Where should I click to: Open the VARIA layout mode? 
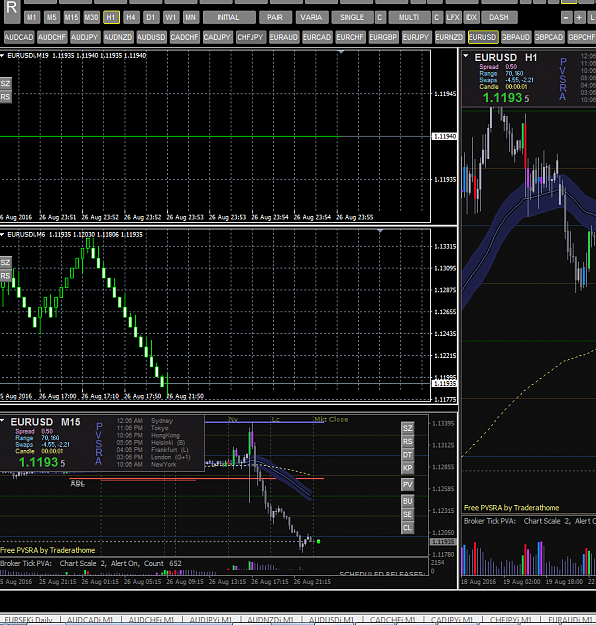[x=311, y=18]
